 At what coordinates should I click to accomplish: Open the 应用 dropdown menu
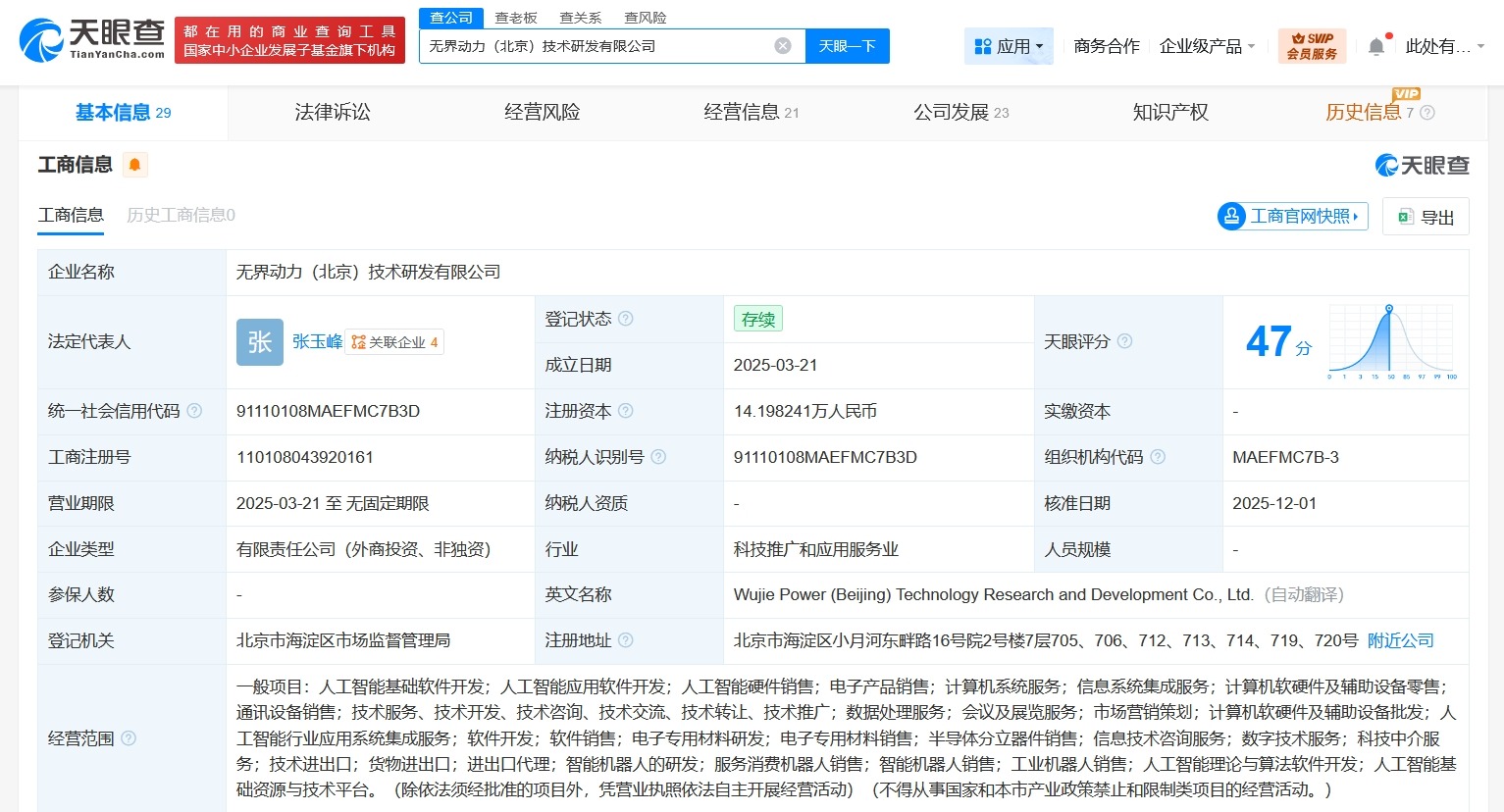(x=1009, y=45)
